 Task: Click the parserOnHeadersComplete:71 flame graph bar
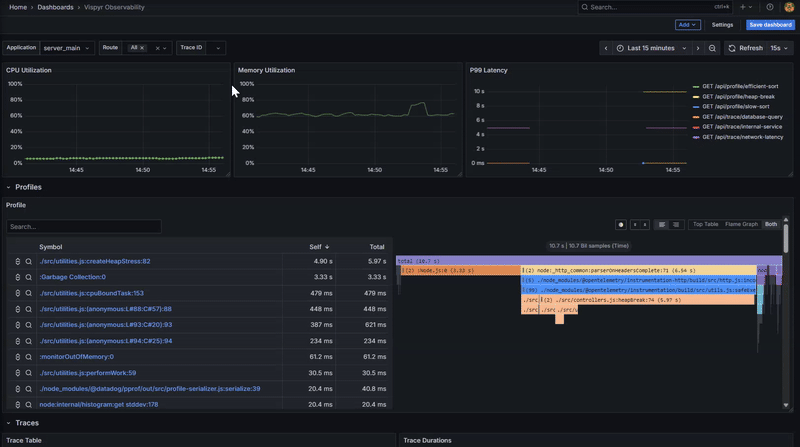(x=638, y=270)
